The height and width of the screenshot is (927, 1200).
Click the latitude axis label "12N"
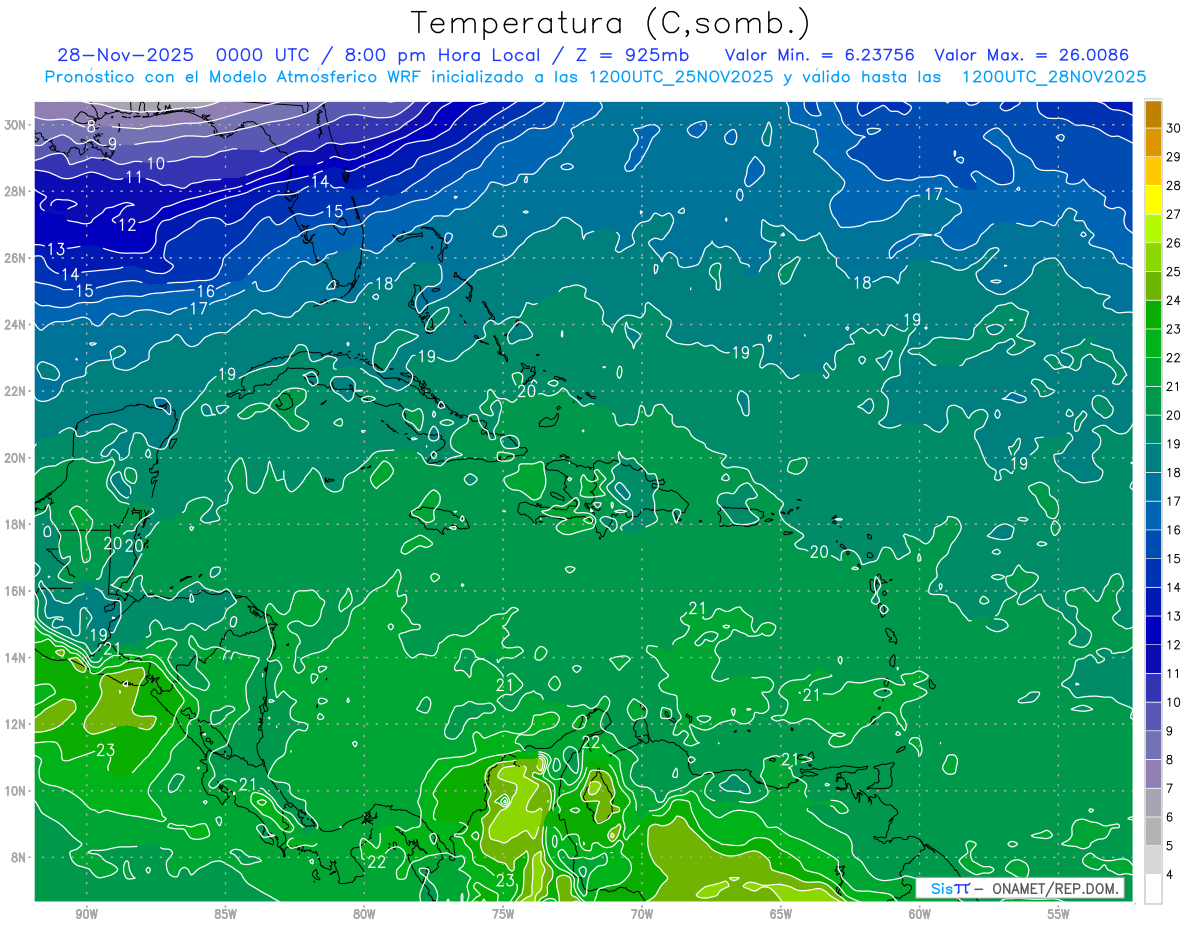pos(17,724)
